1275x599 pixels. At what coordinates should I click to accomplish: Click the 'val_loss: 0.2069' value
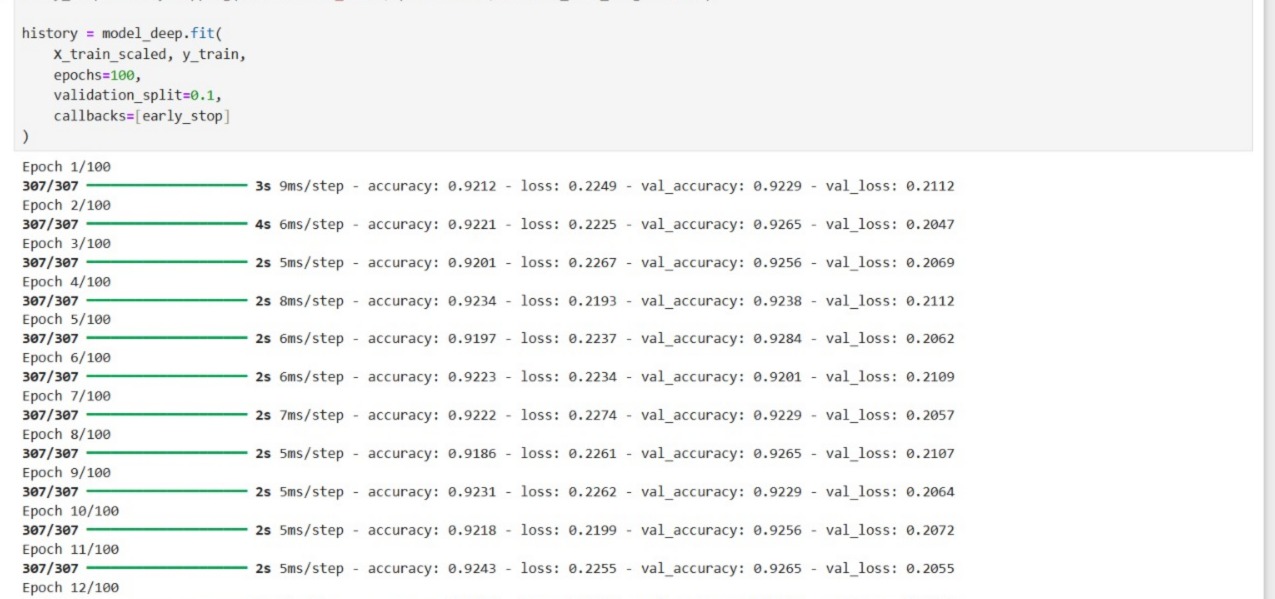(890, 263)
